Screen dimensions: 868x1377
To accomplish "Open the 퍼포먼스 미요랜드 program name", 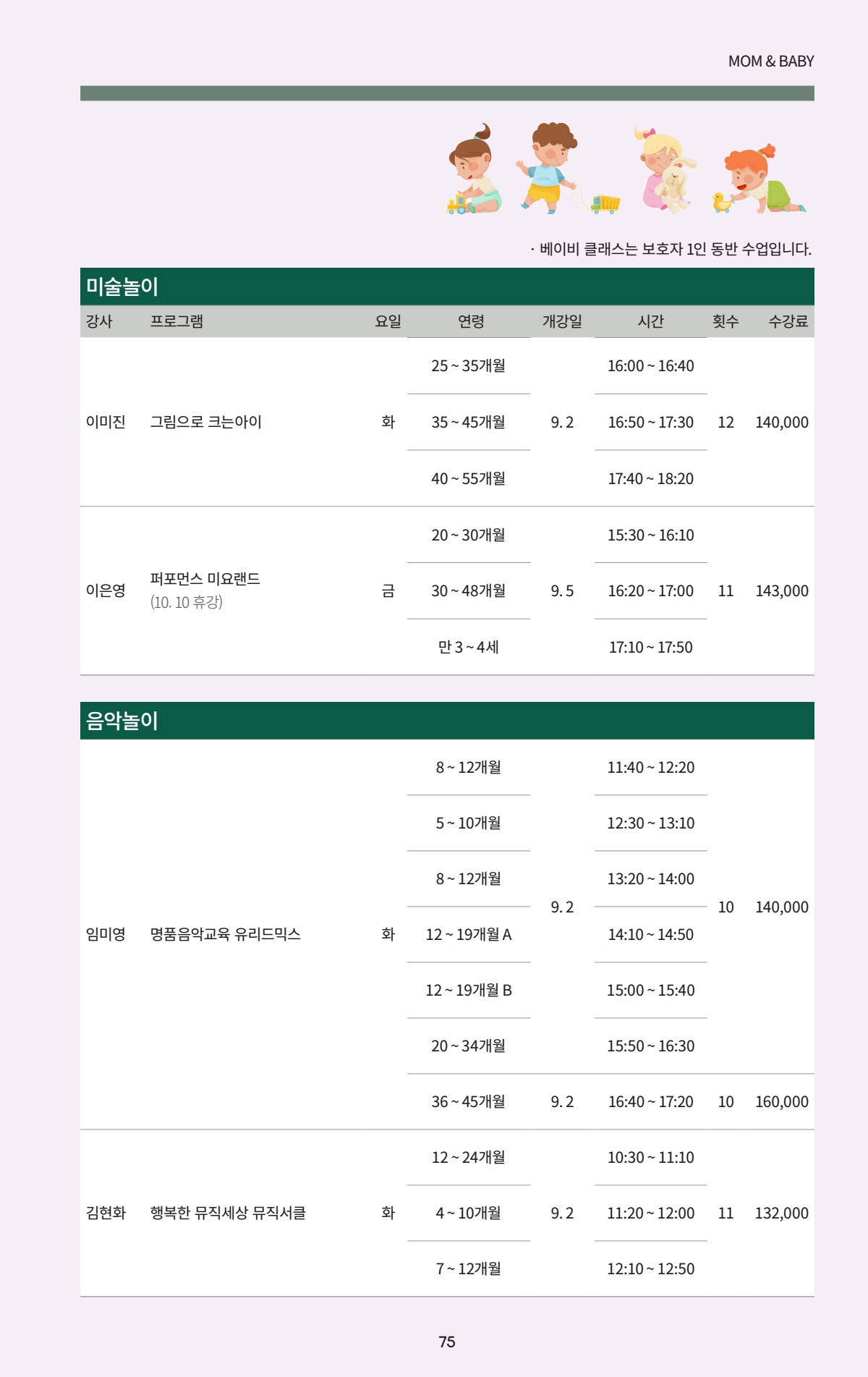I will pyautogui.click(x=205, y=579).
